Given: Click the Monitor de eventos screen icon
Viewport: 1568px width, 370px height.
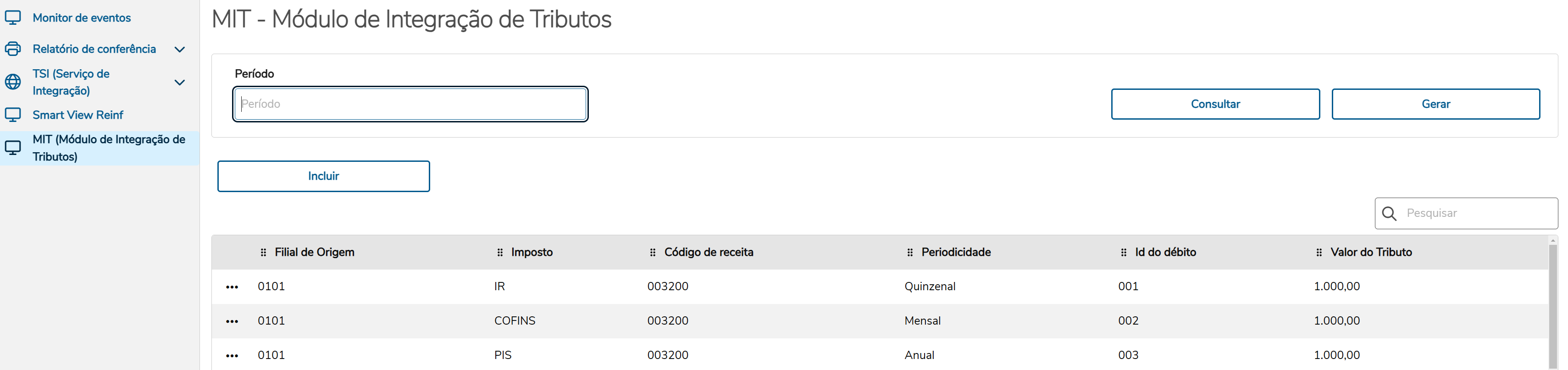Looking at the screenshot, I should 13,17.
